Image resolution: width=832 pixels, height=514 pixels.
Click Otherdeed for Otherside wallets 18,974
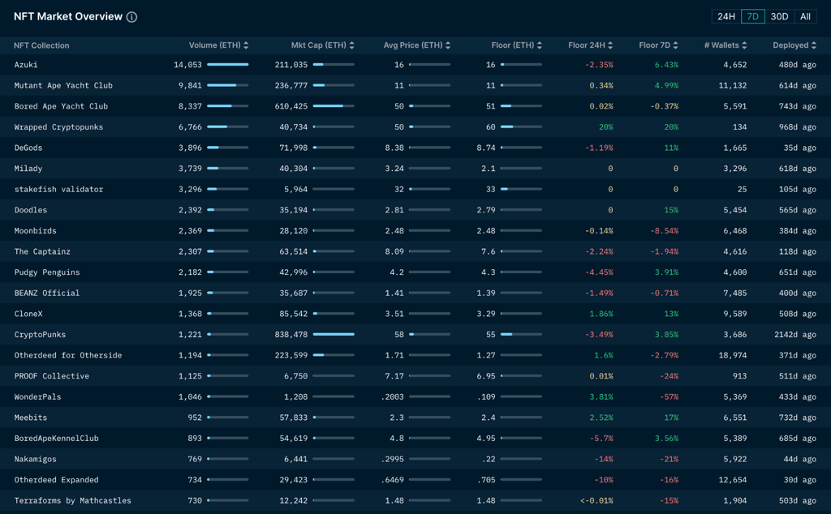733,355
